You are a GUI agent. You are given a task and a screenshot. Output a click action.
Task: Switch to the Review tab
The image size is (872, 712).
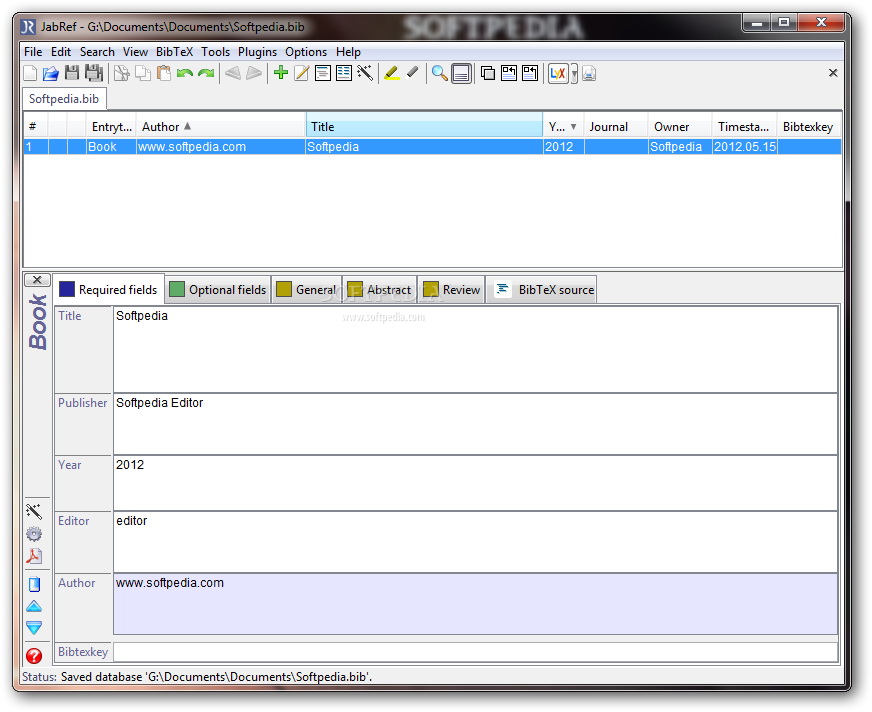[x=452, y=290]
